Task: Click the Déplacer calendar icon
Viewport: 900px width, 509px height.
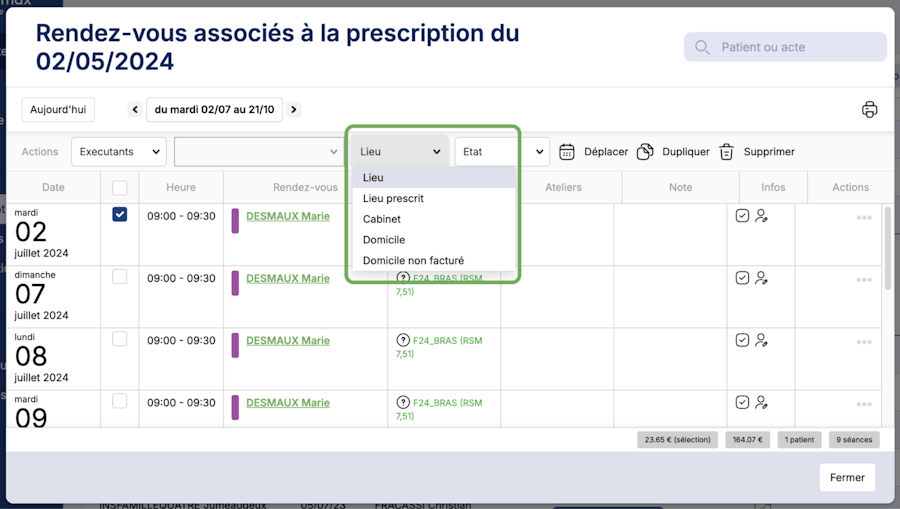Action: (x=567, y=152)
